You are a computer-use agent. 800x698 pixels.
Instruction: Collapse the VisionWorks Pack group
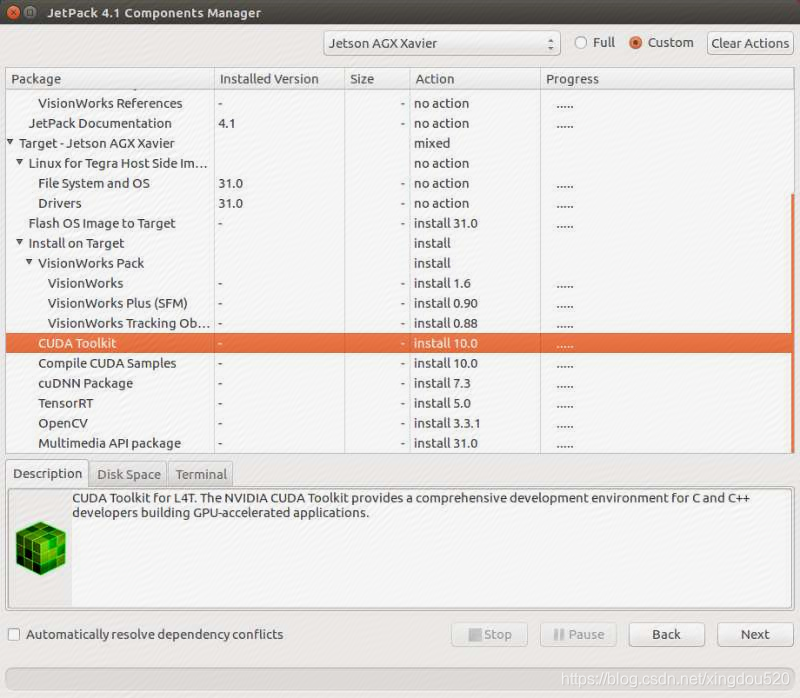[29, 262]
